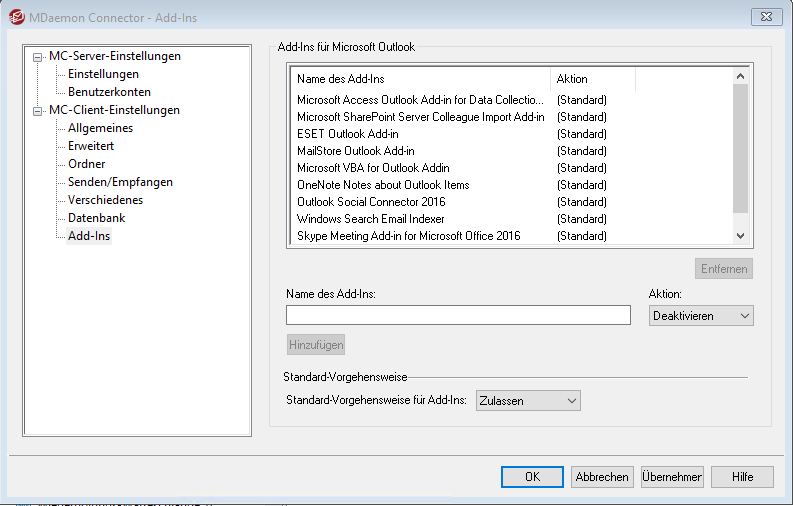Click the Name des Add-Ins text field

click(458, 316)
